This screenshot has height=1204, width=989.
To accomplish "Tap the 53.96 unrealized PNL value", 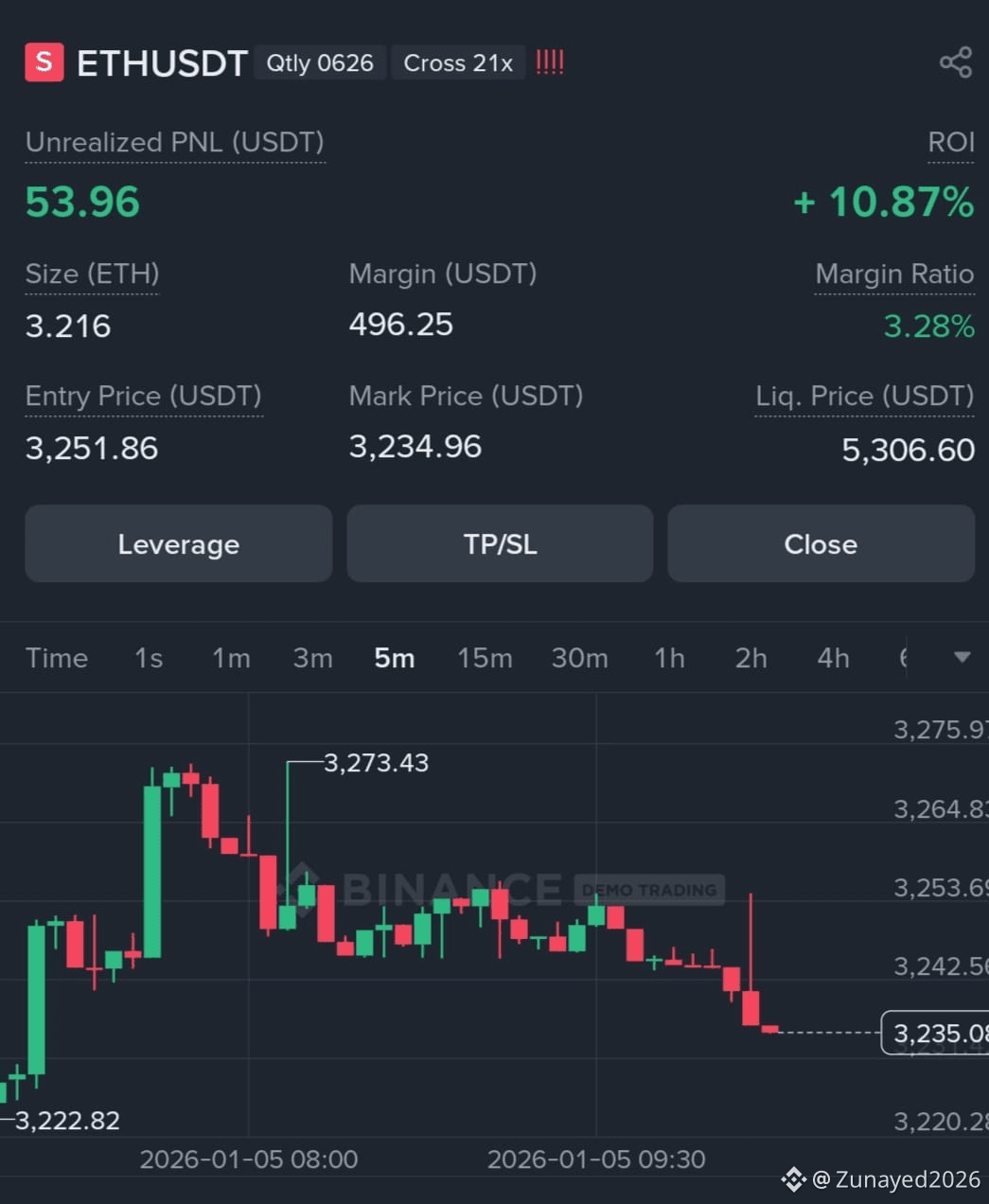I will pos(82,202).
